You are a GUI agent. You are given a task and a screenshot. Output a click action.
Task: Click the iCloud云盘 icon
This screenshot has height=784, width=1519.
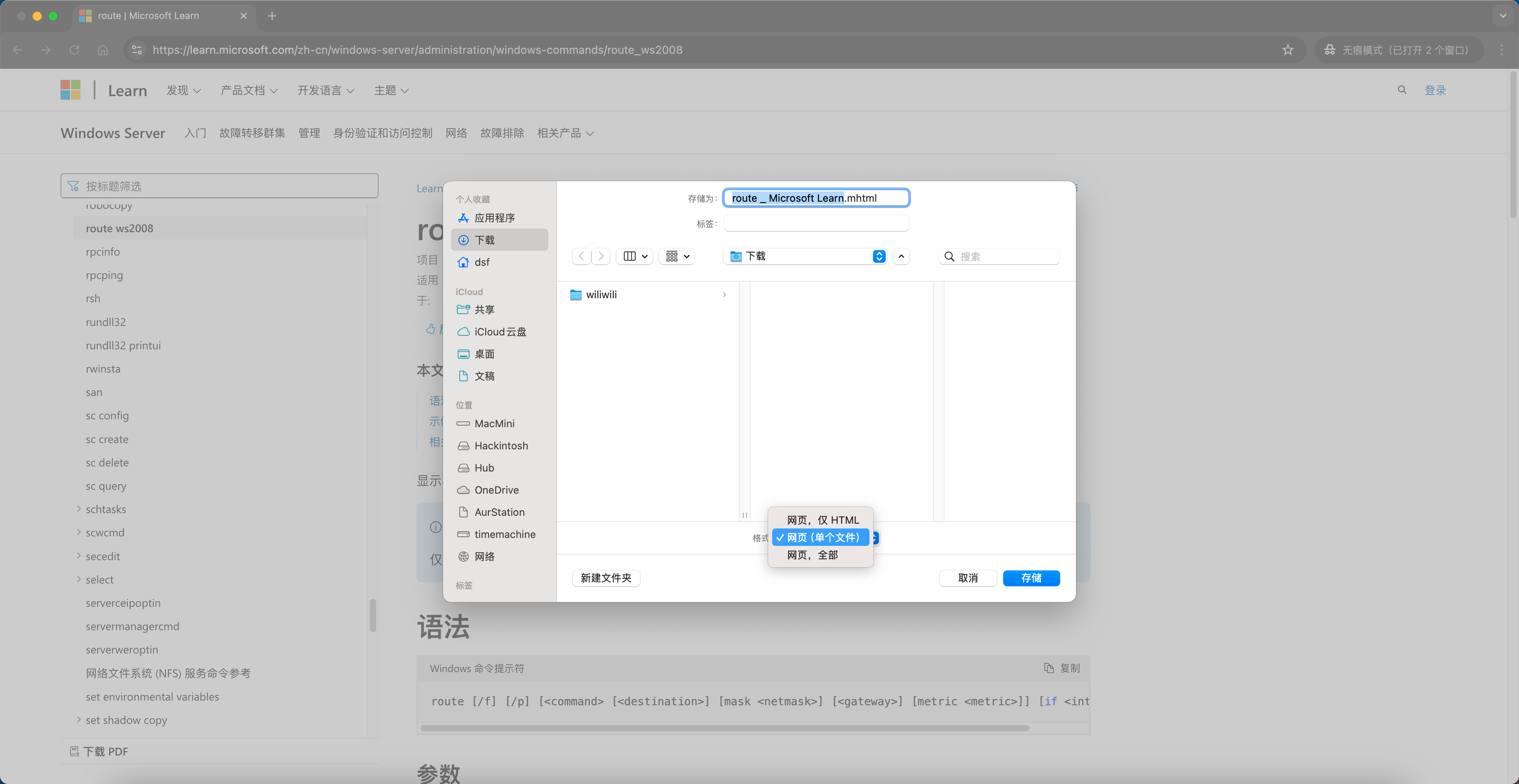[x=462, y=331]
